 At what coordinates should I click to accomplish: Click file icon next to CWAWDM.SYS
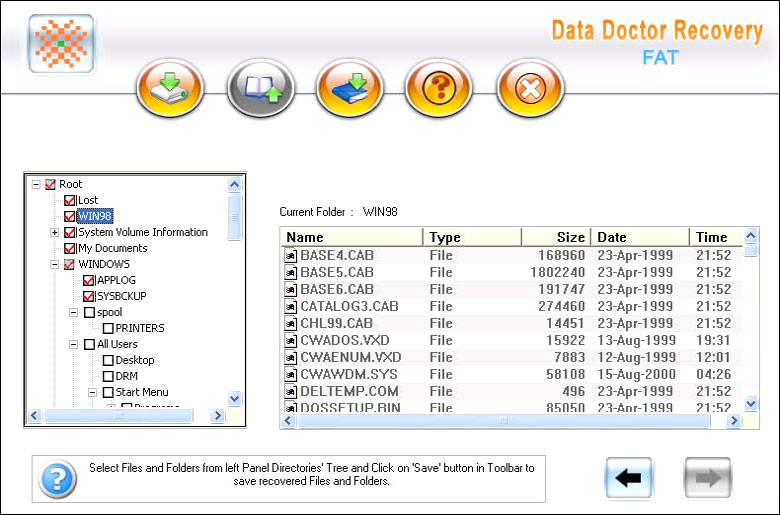[291, 375]
